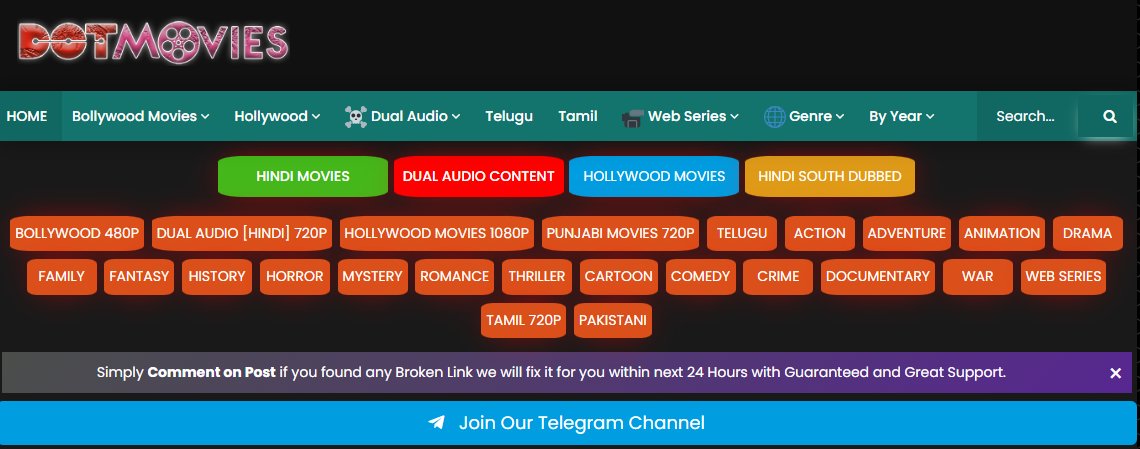Open the CRIME genre tag
1140x449 pixels.
point(778,276)
